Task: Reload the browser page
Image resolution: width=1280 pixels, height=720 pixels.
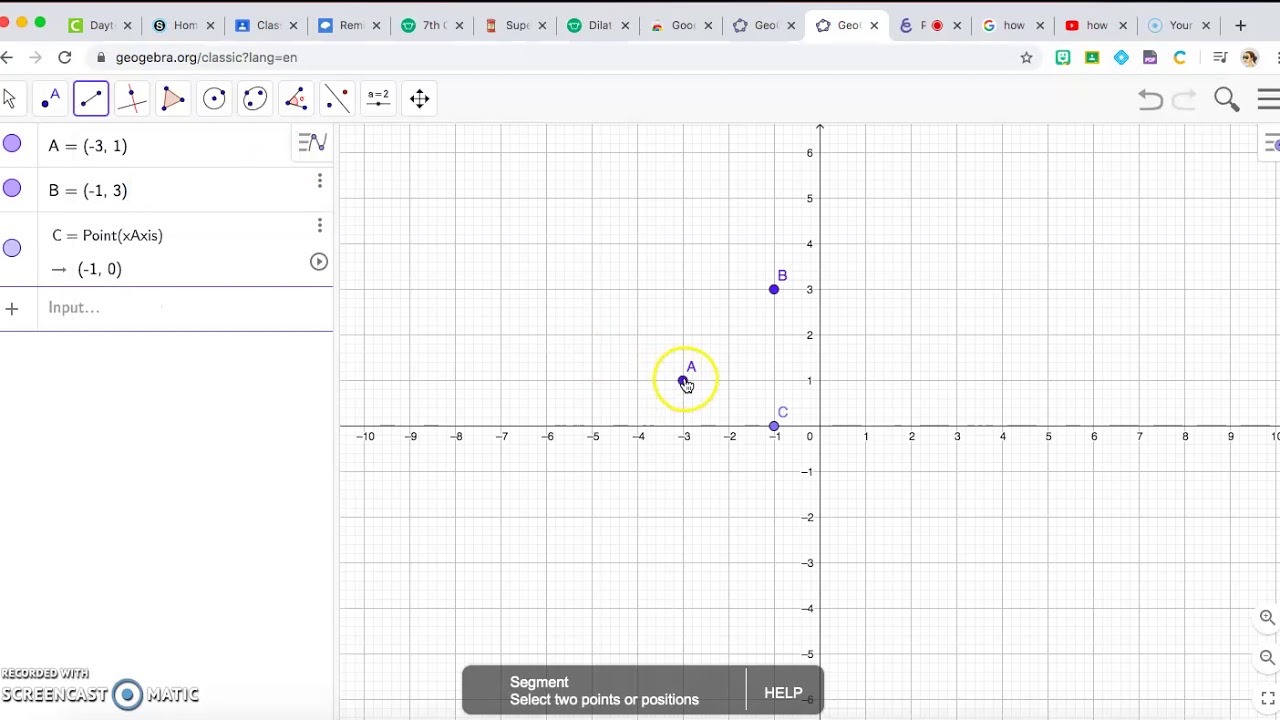Action: pyautogui.click(x=65, y=58)
